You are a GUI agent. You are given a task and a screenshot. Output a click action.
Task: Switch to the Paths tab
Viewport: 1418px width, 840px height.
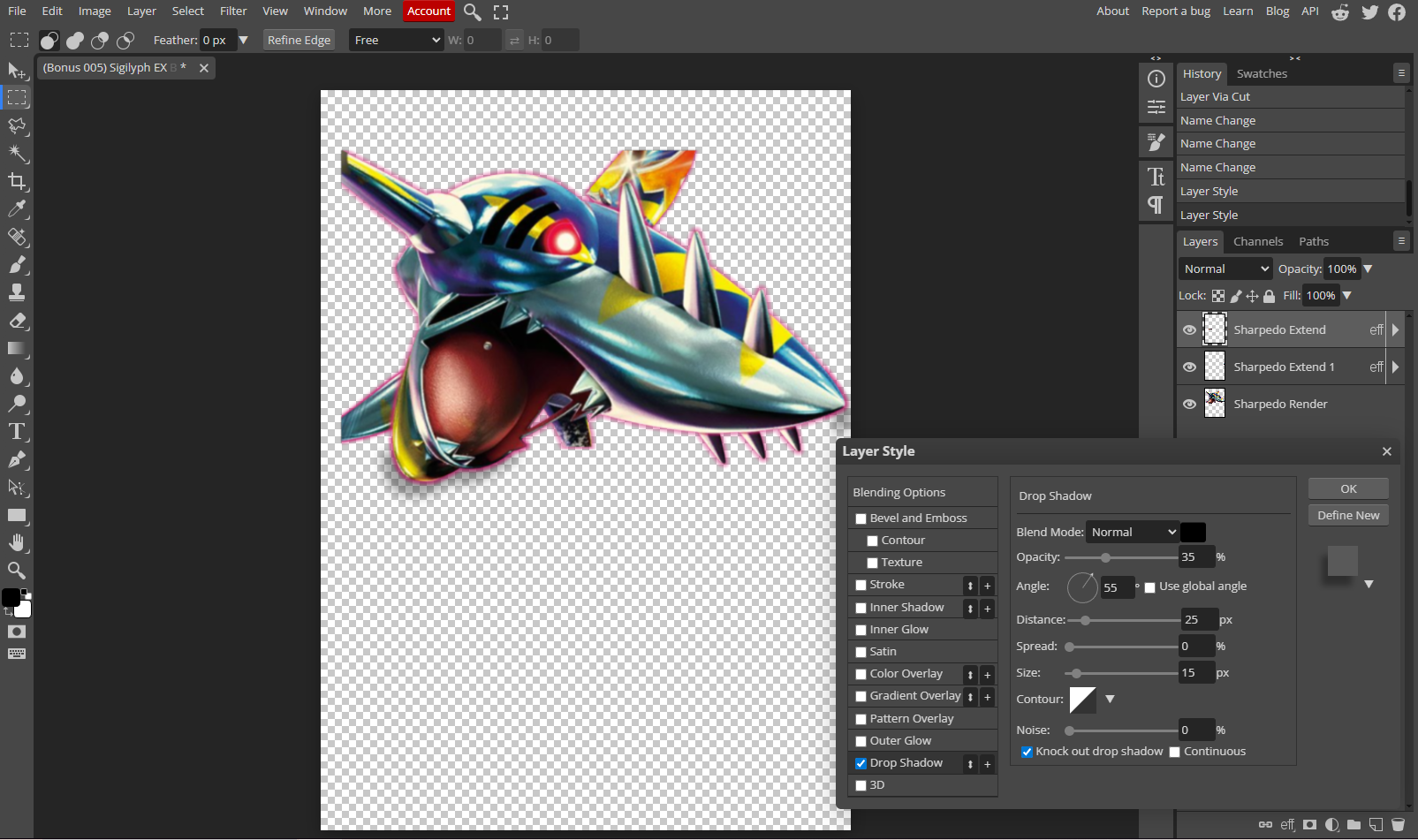pyautogui.click(x=1314, y=242)
